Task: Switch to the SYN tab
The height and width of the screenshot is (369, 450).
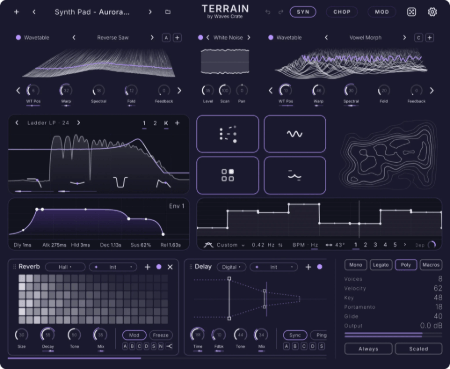Action: click(x=303, y=12)
